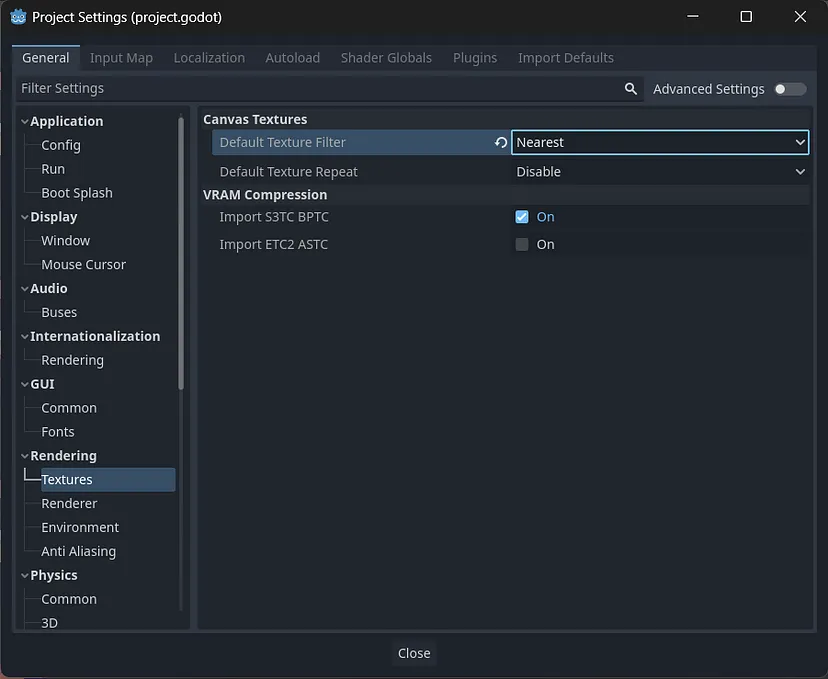This screenshot has height=679, width=828.
Task: Open the Default Texture Filter dropdown
Action: pyautogui.click(x=660, y=143)
